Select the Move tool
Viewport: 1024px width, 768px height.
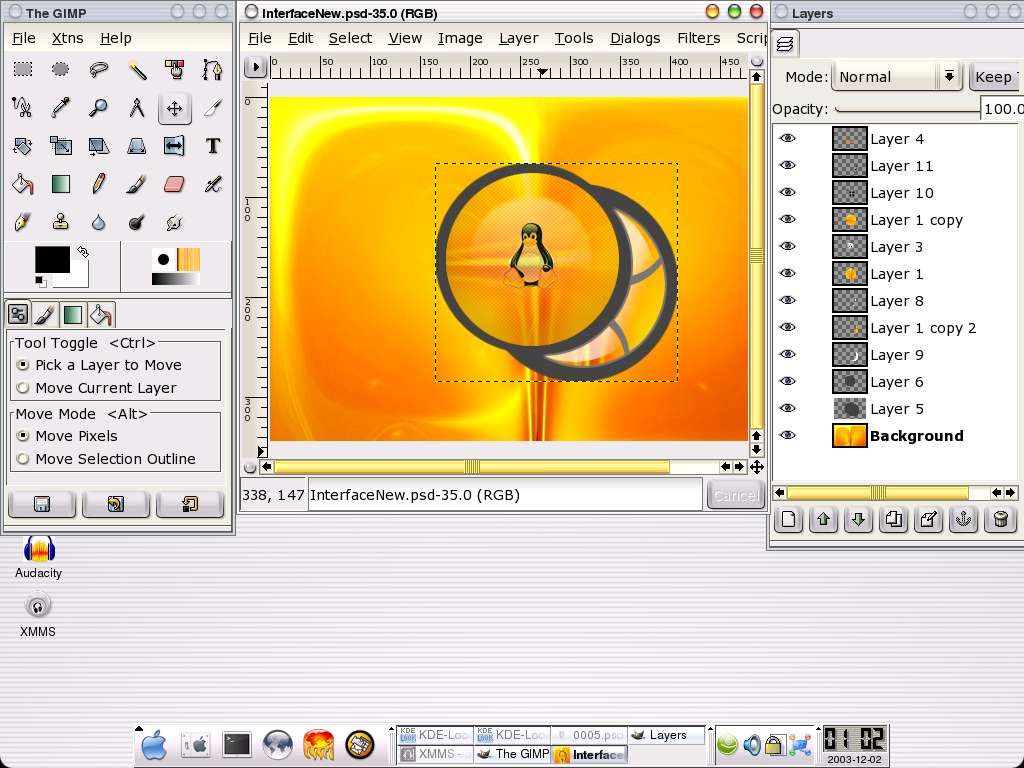pyautogui.click(x=174, y=108)
